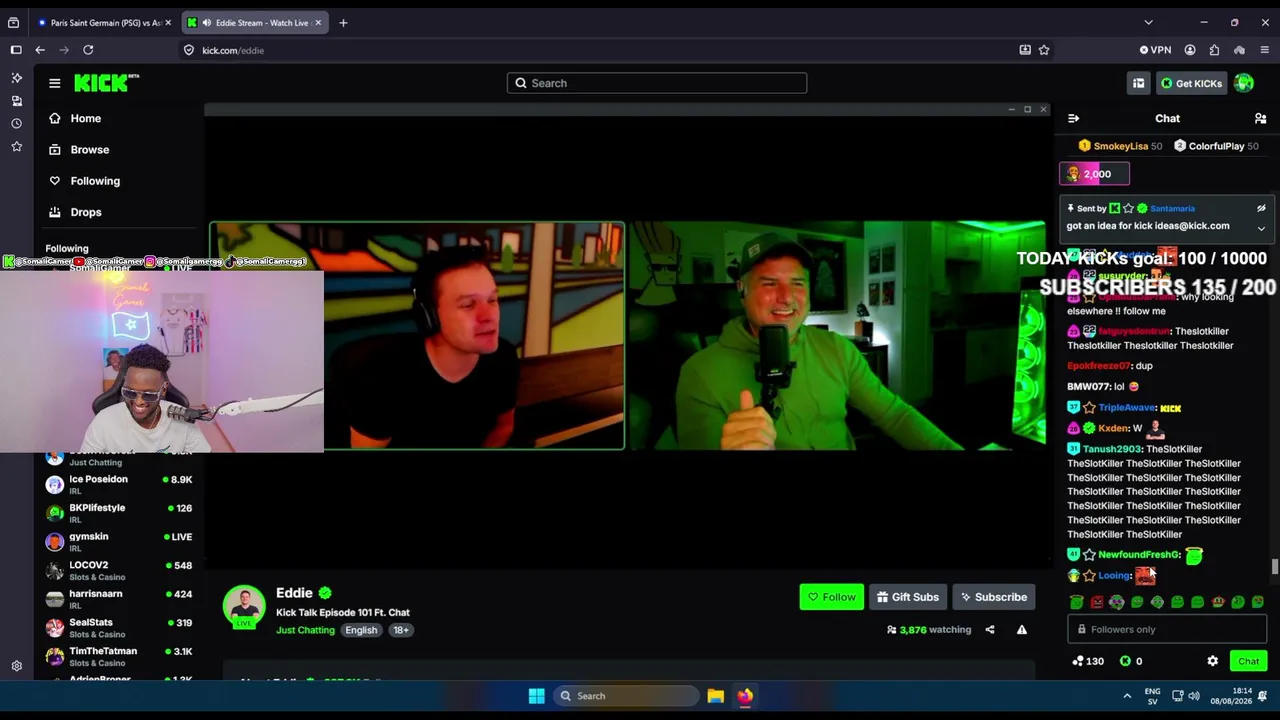1280x720 pixels.
Task: Click Eddie's profile avatar
Action: (x=244, y=606)
